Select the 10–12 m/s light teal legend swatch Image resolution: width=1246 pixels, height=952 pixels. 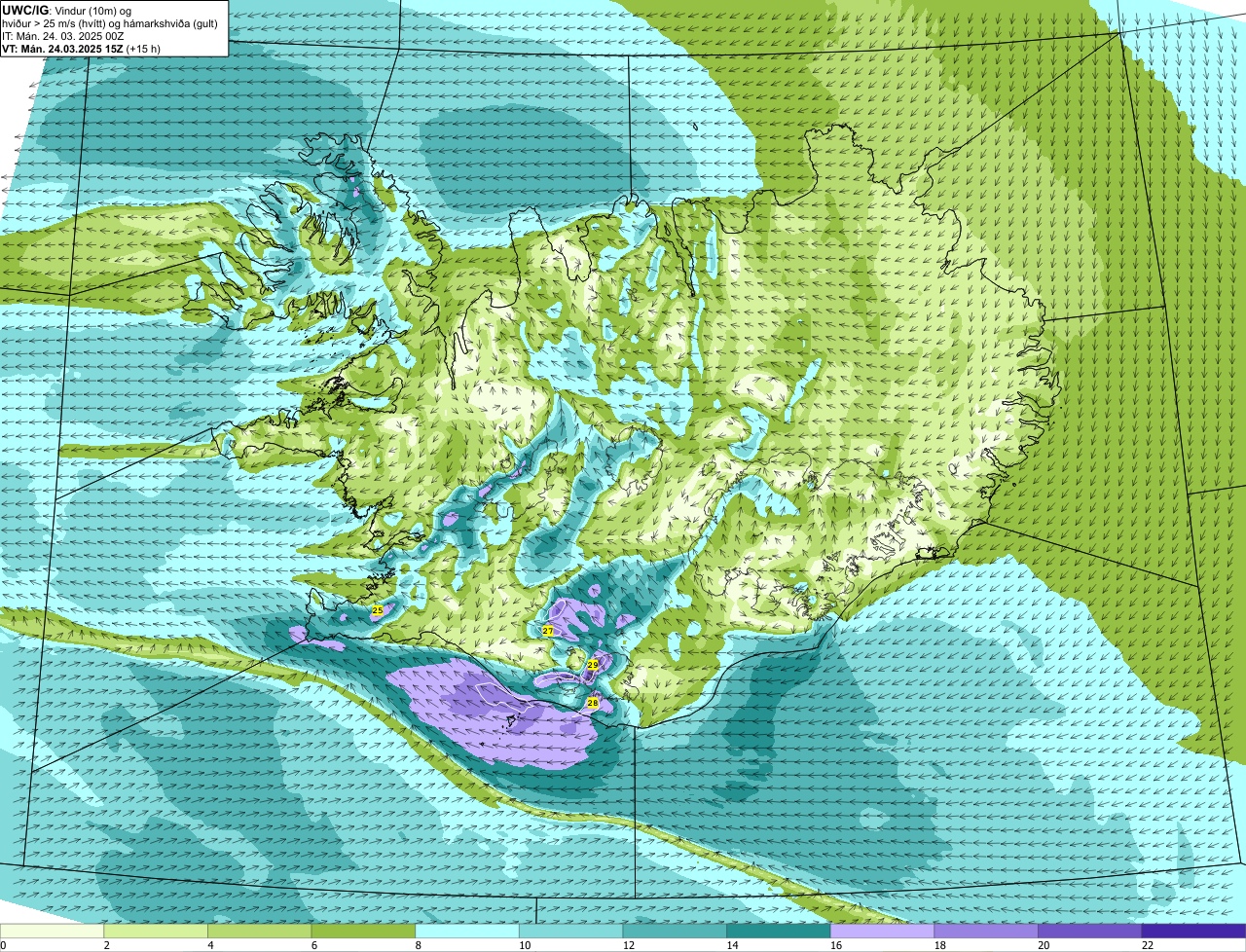click(571, 931)
